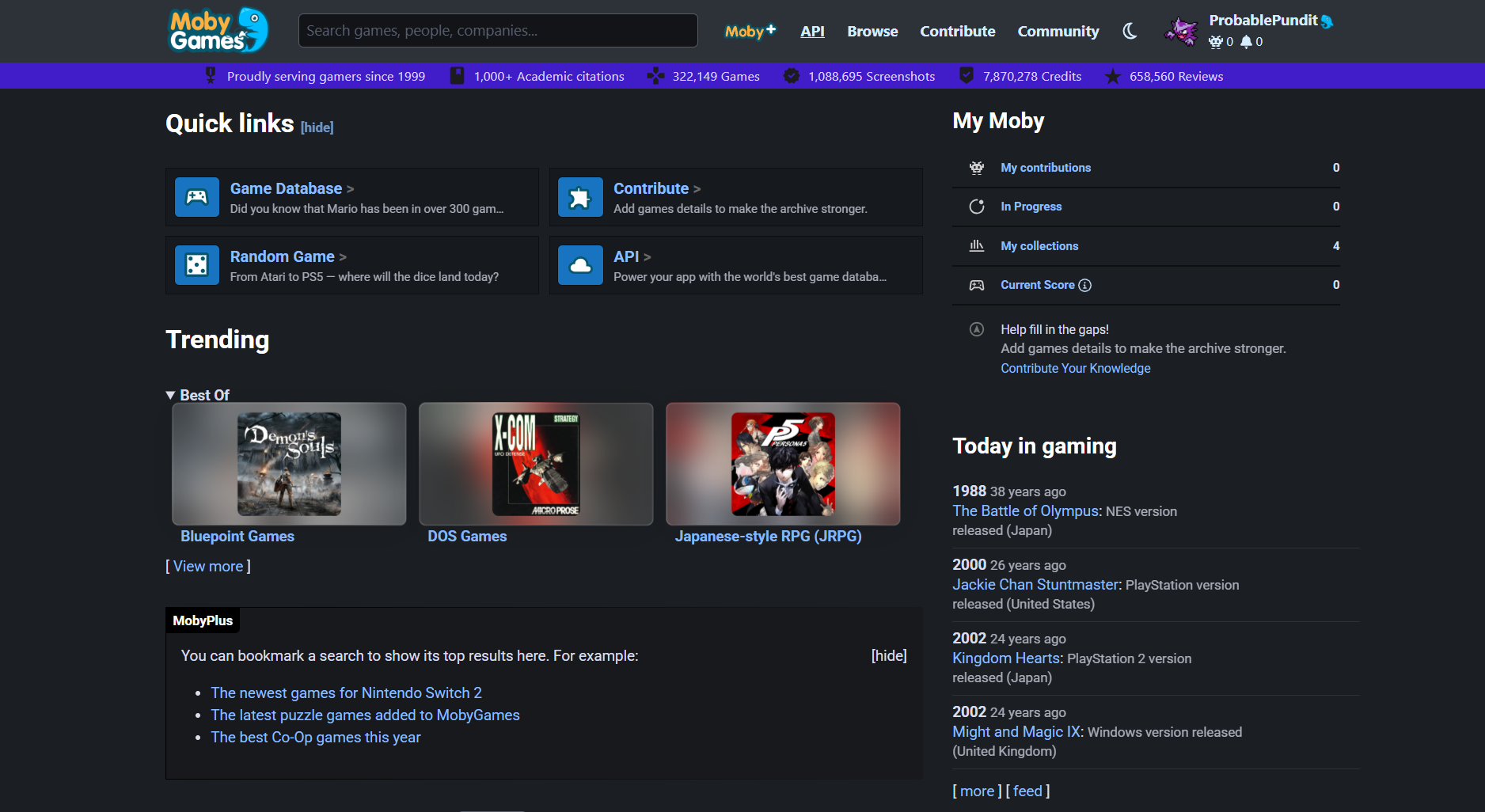Open the API nav link

coord(812,31)
